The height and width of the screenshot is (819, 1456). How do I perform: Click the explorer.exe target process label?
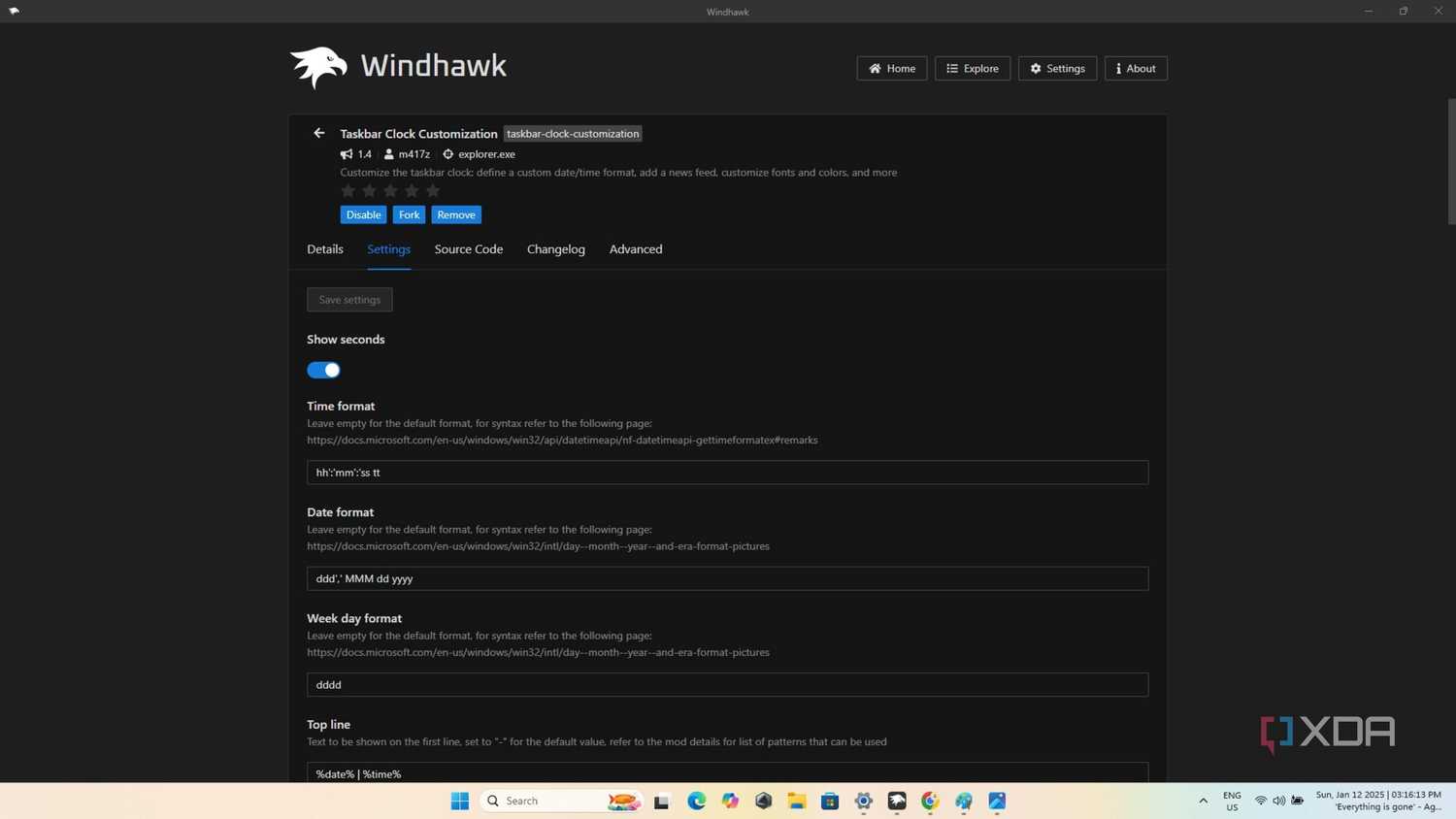tap(486, 154)
